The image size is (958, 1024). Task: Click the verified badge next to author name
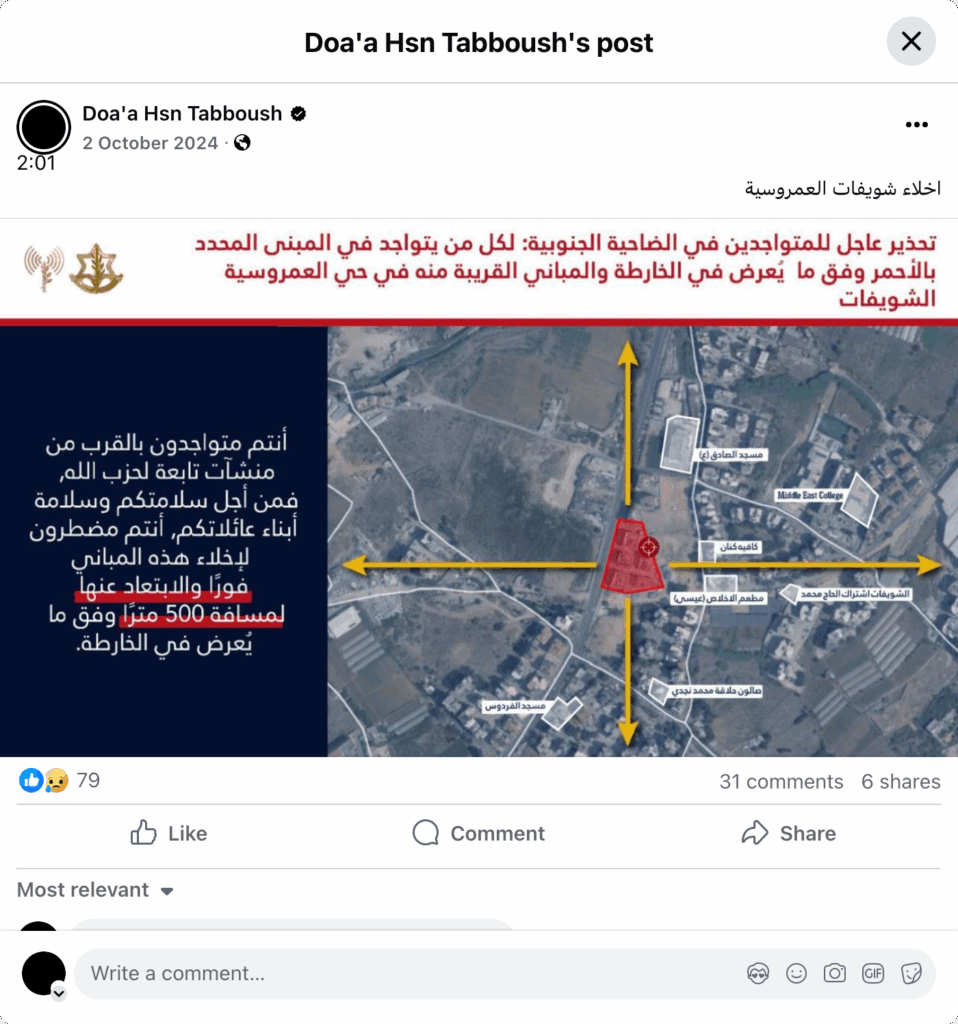298,114
